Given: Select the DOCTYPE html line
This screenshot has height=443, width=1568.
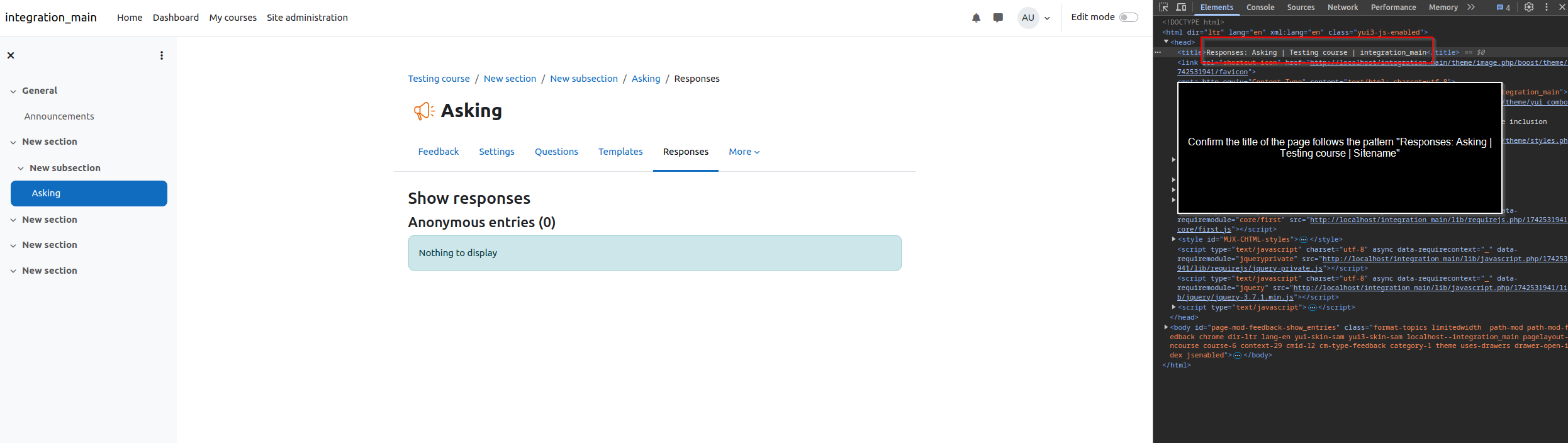Looking at the screenshot, I should [x=1193, y=22].
